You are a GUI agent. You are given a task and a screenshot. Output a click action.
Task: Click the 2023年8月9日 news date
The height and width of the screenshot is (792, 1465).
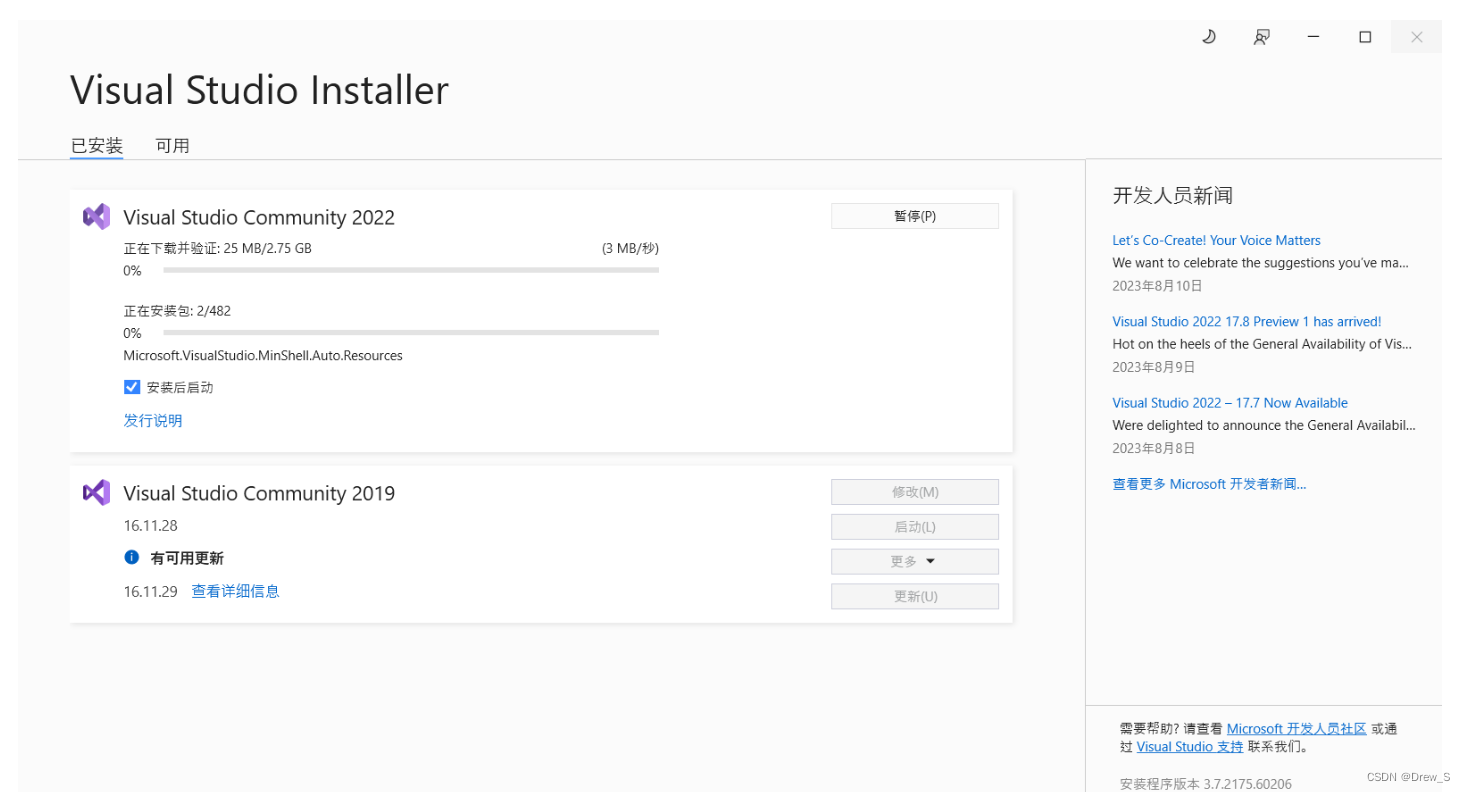click(x=1154, y=367)
